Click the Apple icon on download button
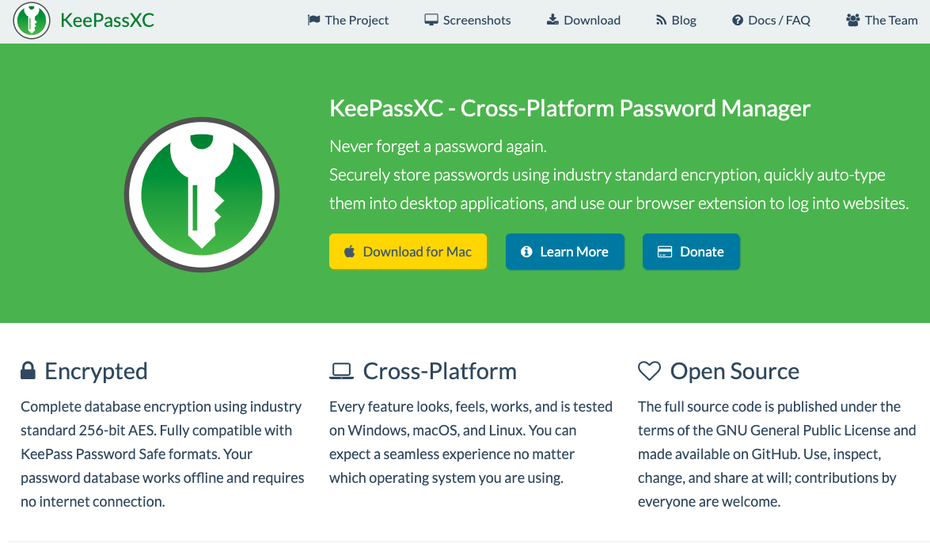 [x=350, y=252]
